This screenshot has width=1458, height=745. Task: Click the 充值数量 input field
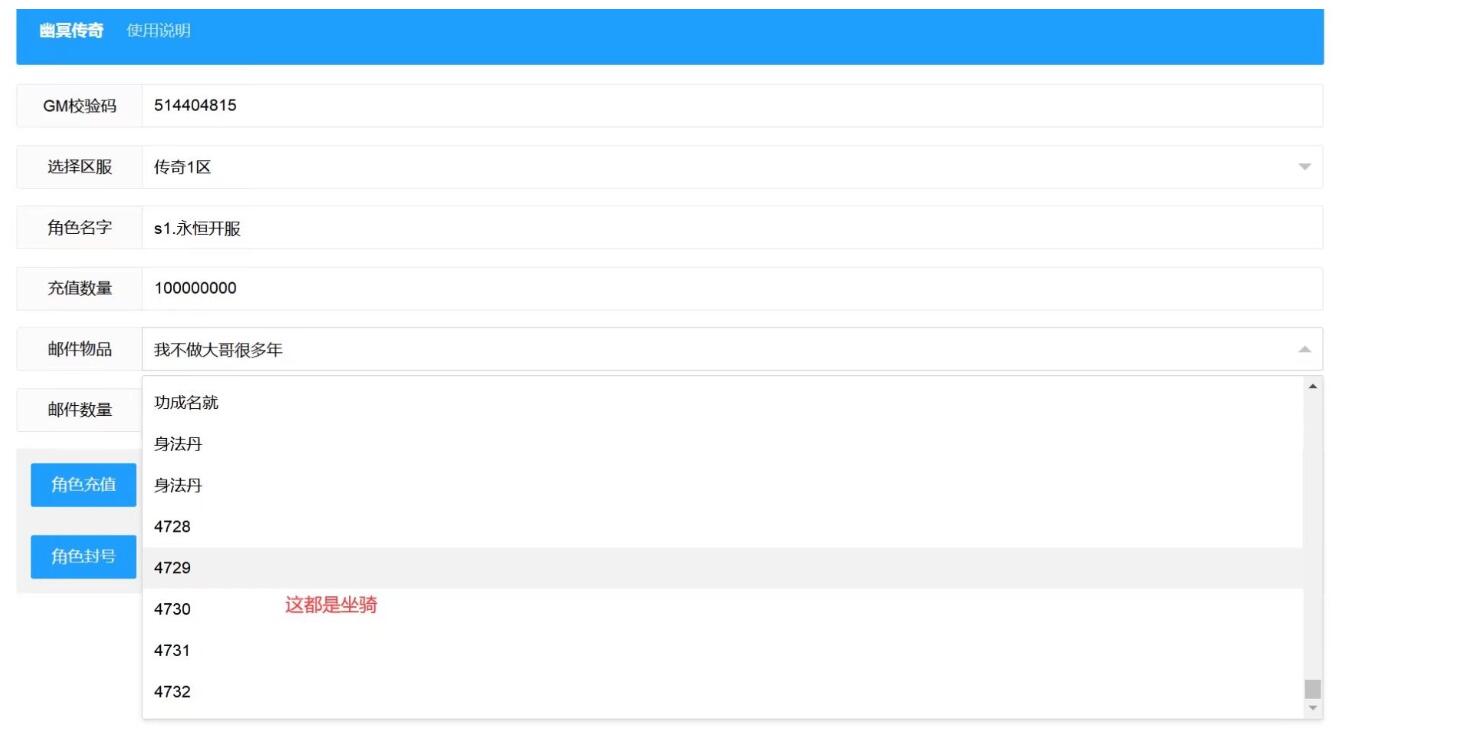(x=731, y=288)
